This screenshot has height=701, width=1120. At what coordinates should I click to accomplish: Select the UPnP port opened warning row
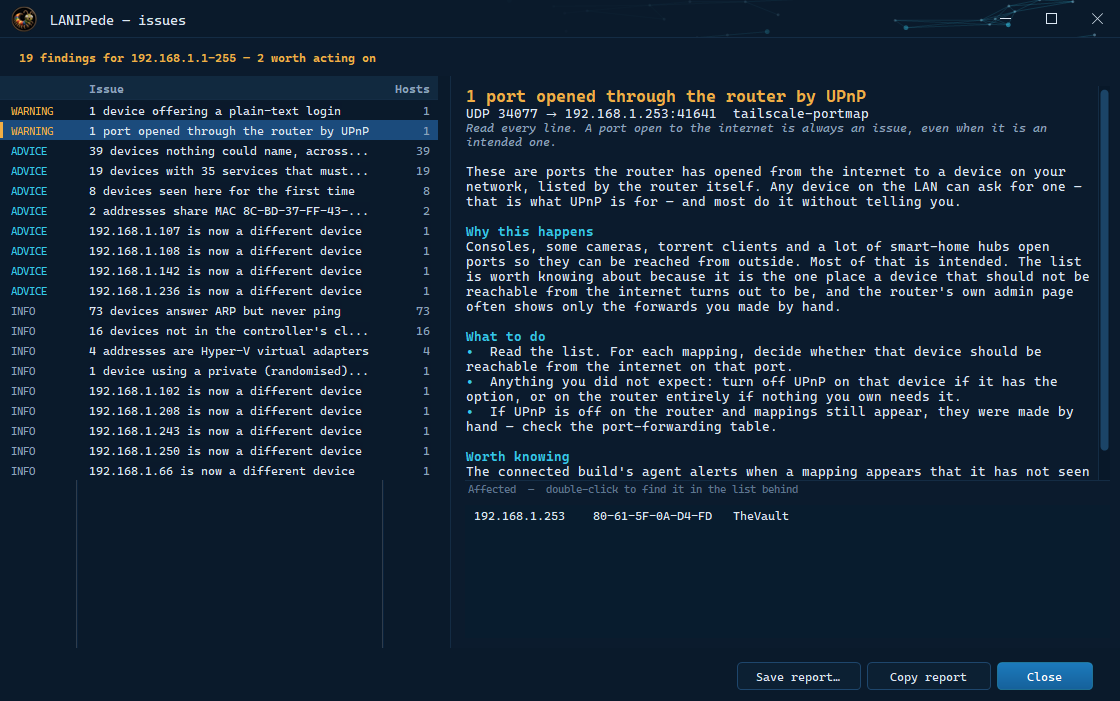tap(219, 131)
